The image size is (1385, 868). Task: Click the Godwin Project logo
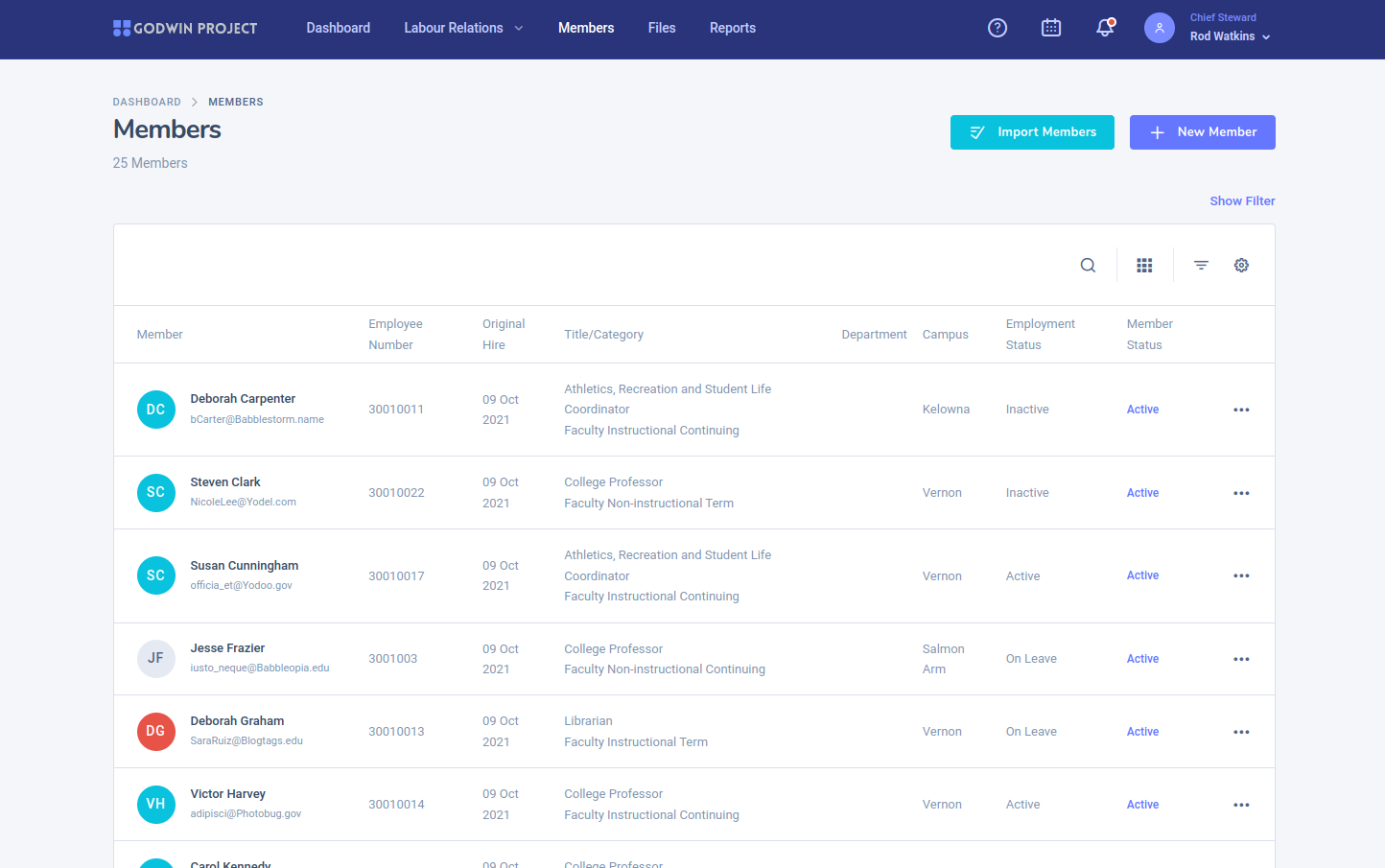185,29
